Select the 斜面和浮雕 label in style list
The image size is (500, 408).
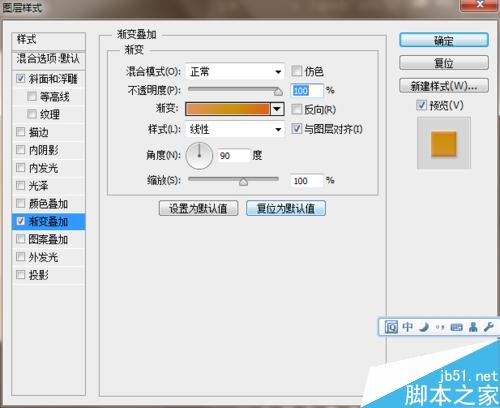53,79
